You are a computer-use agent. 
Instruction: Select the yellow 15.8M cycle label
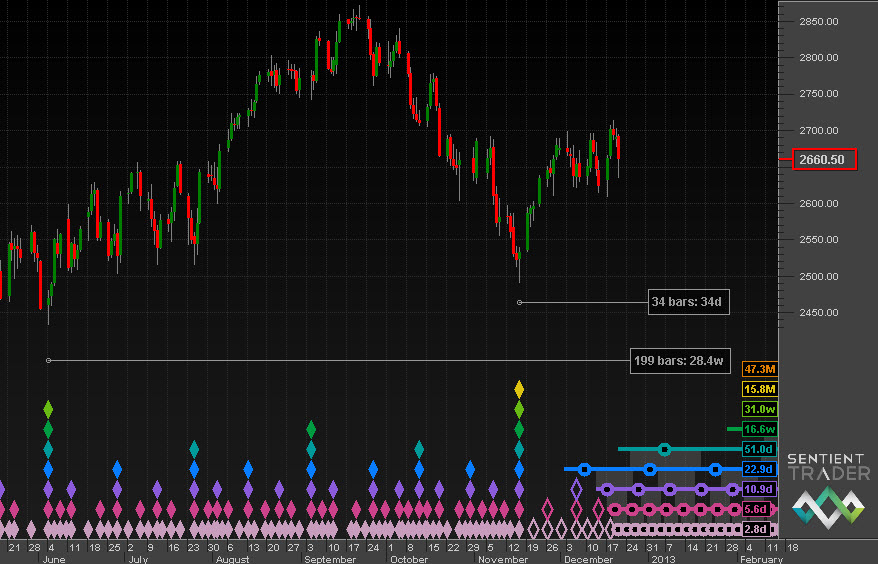click(756, 389)
